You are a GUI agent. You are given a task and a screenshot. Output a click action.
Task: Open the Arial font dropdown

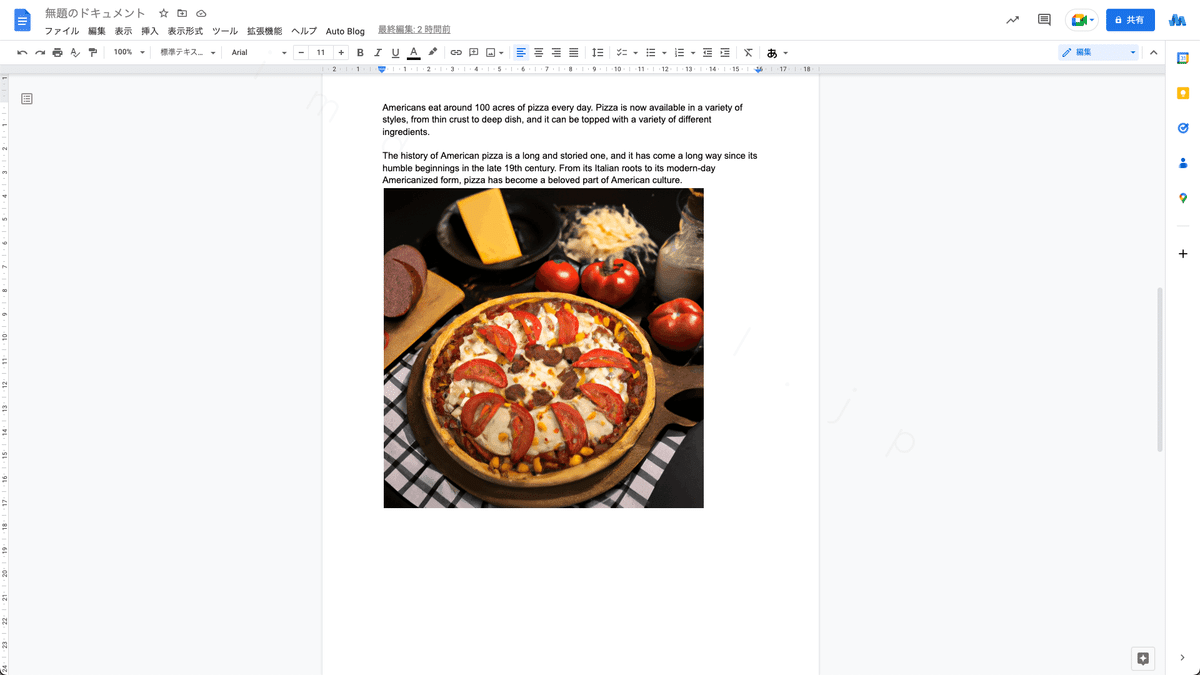click(258, 52)
